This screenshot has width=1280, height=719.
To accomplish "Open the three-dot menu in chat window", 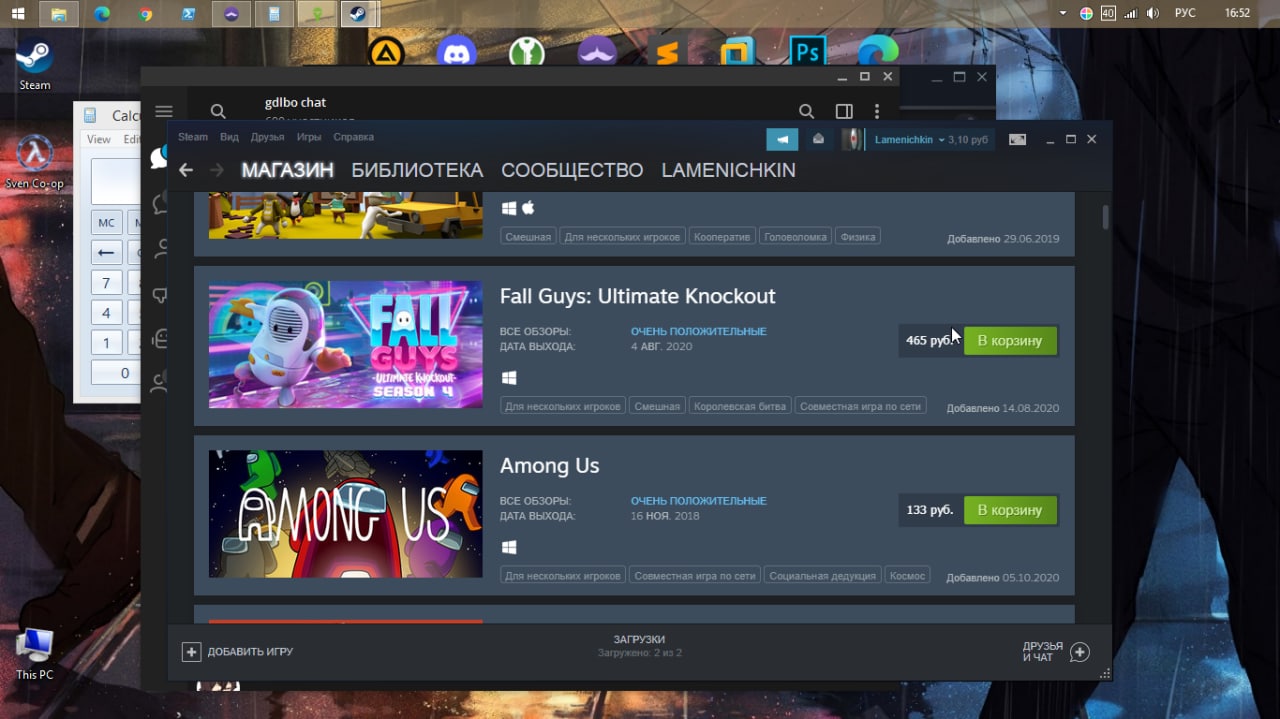I will point(877,111).
